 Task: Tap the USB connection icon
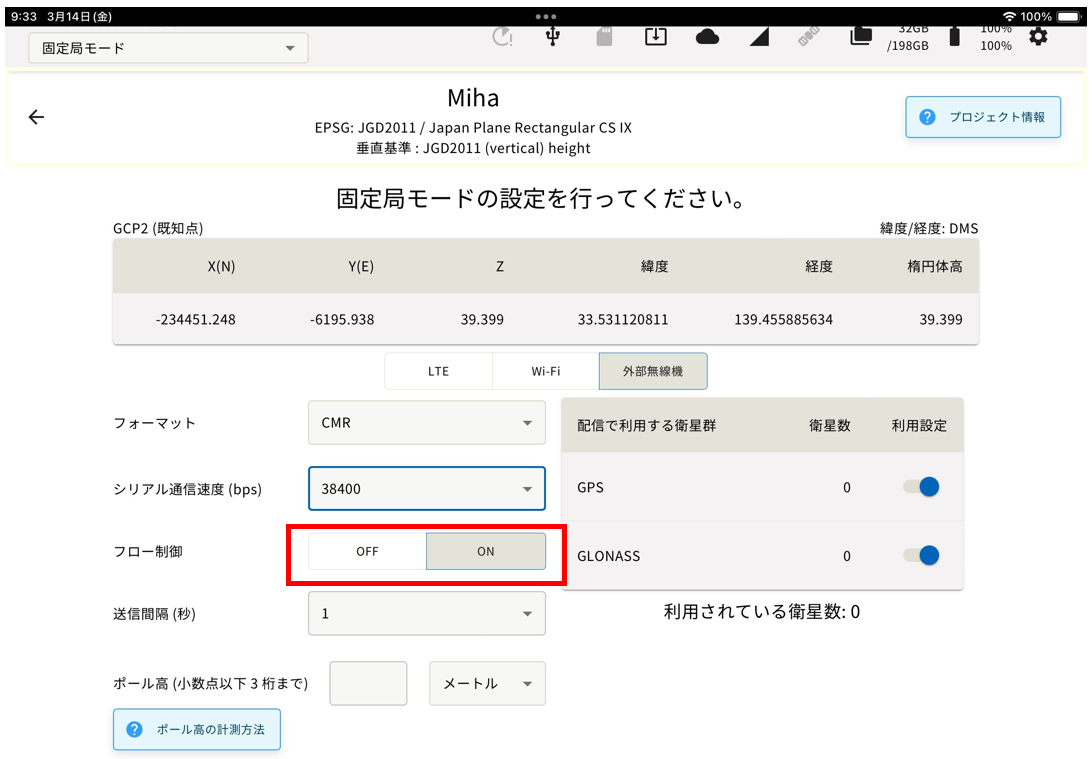coord(553,37)
